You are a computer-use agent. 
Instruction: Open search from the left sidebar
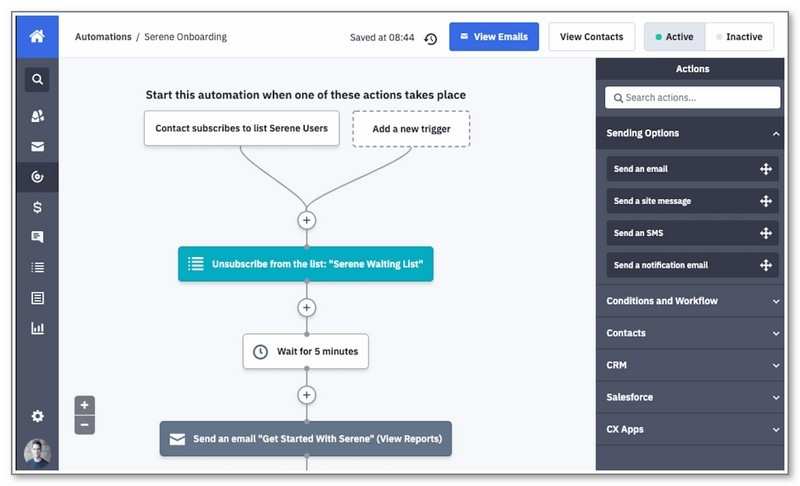pyautogui.click(x=37, y=80)
